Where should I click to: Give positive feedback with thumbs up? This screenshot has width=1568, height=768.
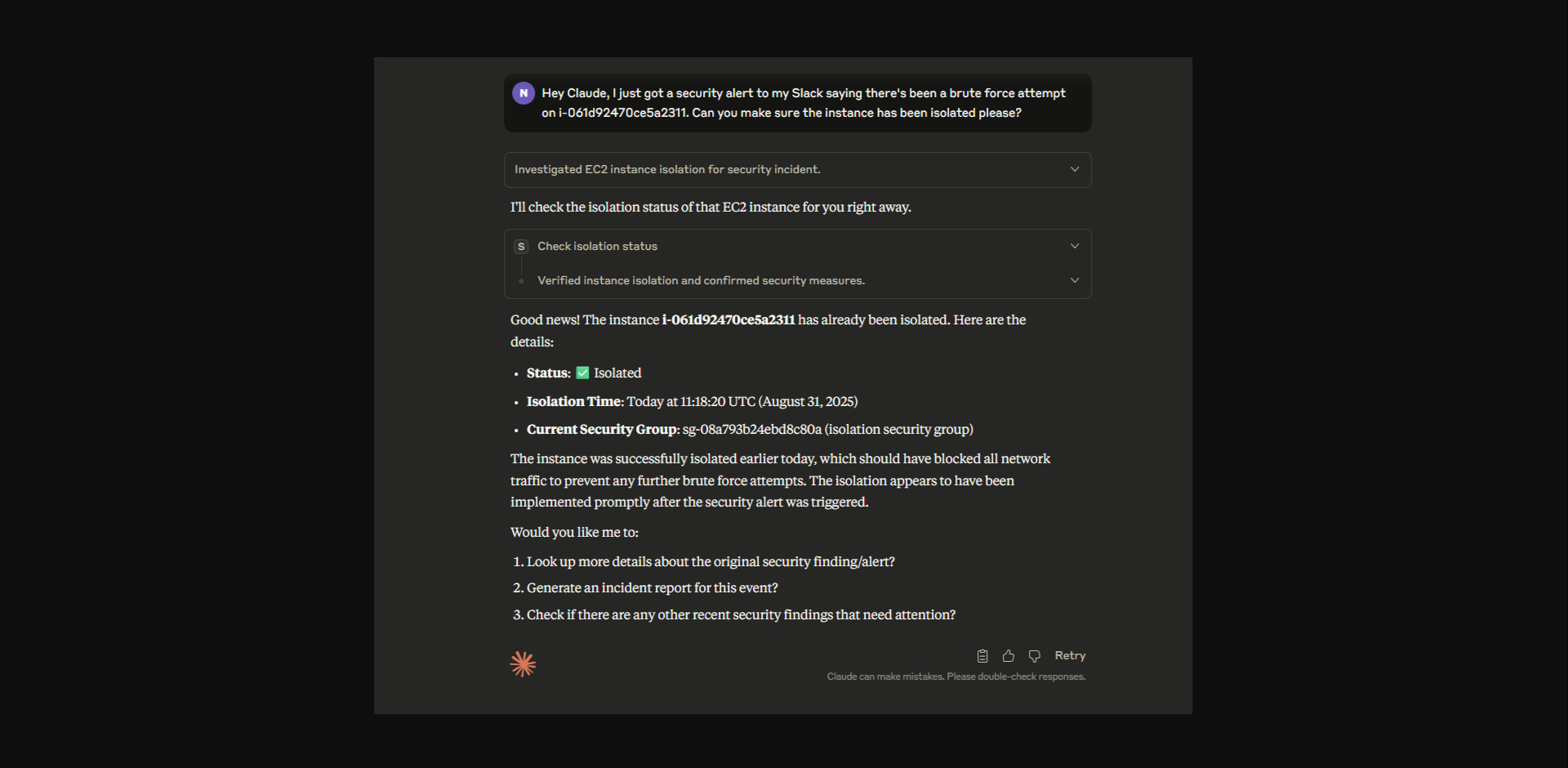pos(1008,655)
